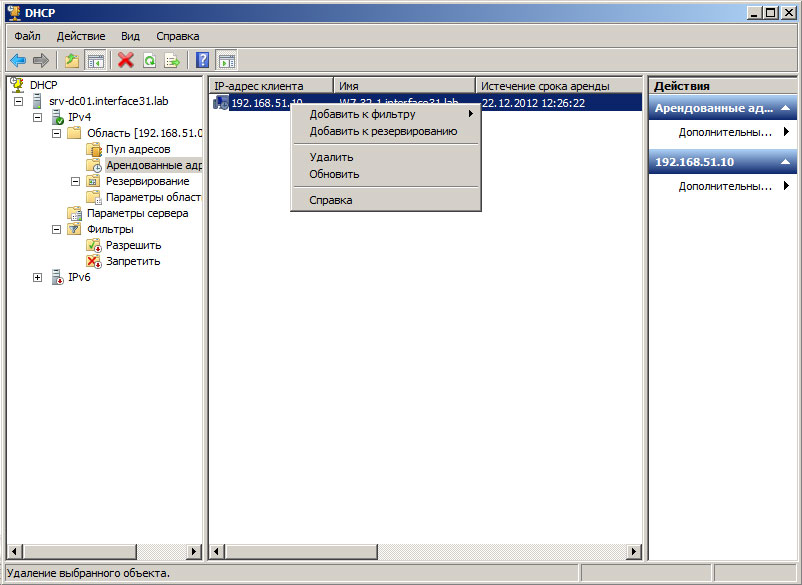802x585 pixels.
Task: Sort by Истечение срока аренды column header
Action: coord(559,86)
